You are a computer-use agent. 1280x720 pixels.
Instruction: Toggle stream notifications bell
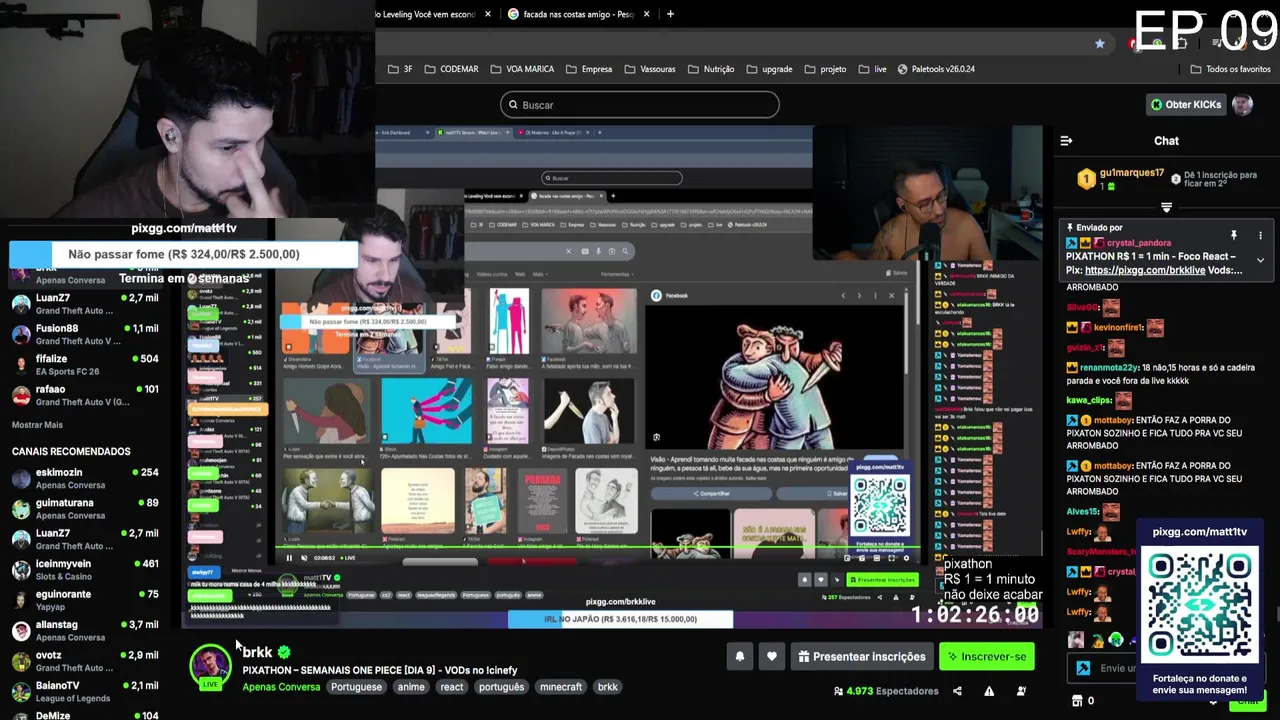(x=740, y=657)
